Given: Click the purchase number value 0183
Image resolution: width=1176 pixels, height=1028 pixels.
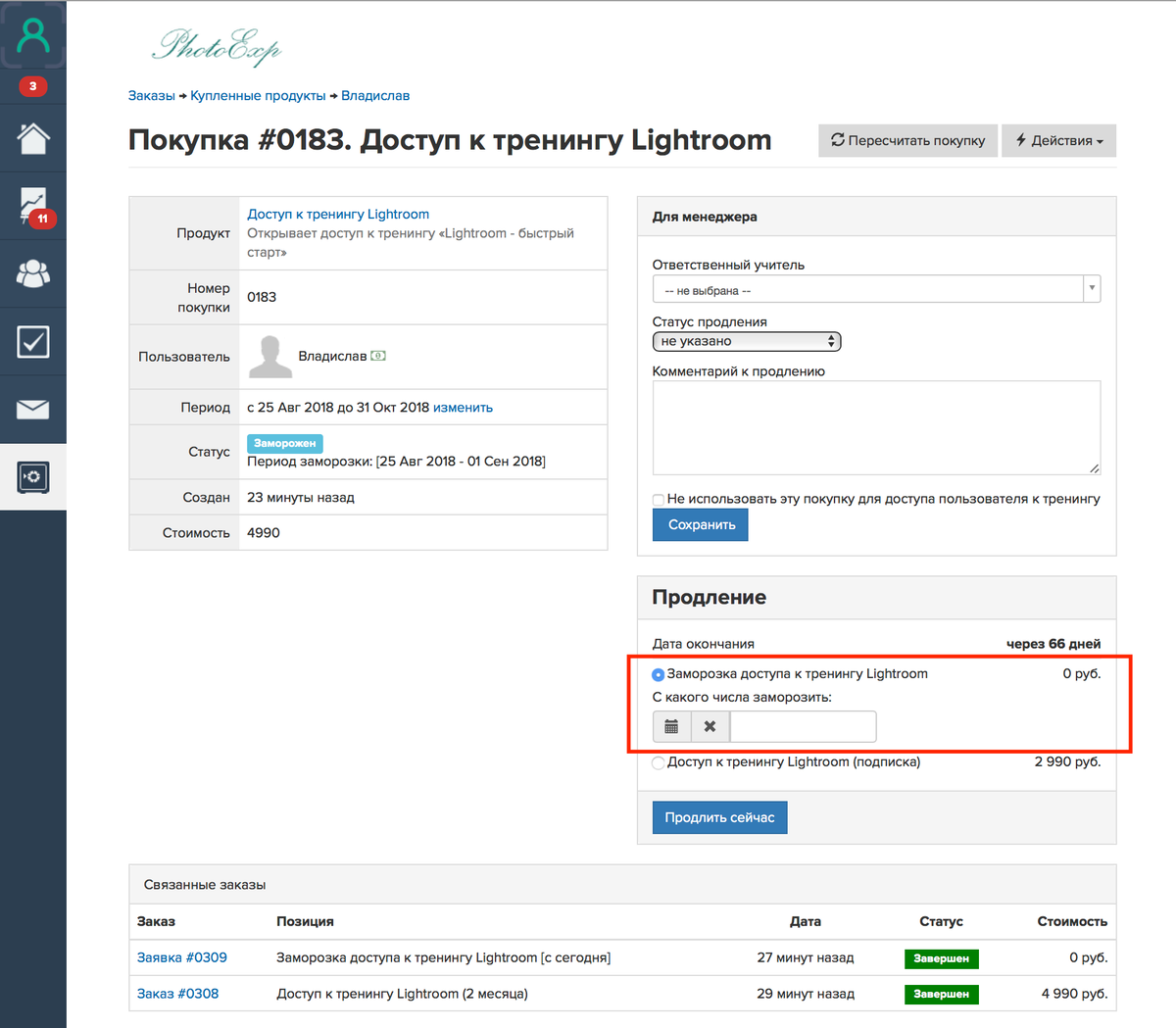Looking at the screenshot, I should click(262, 297).
